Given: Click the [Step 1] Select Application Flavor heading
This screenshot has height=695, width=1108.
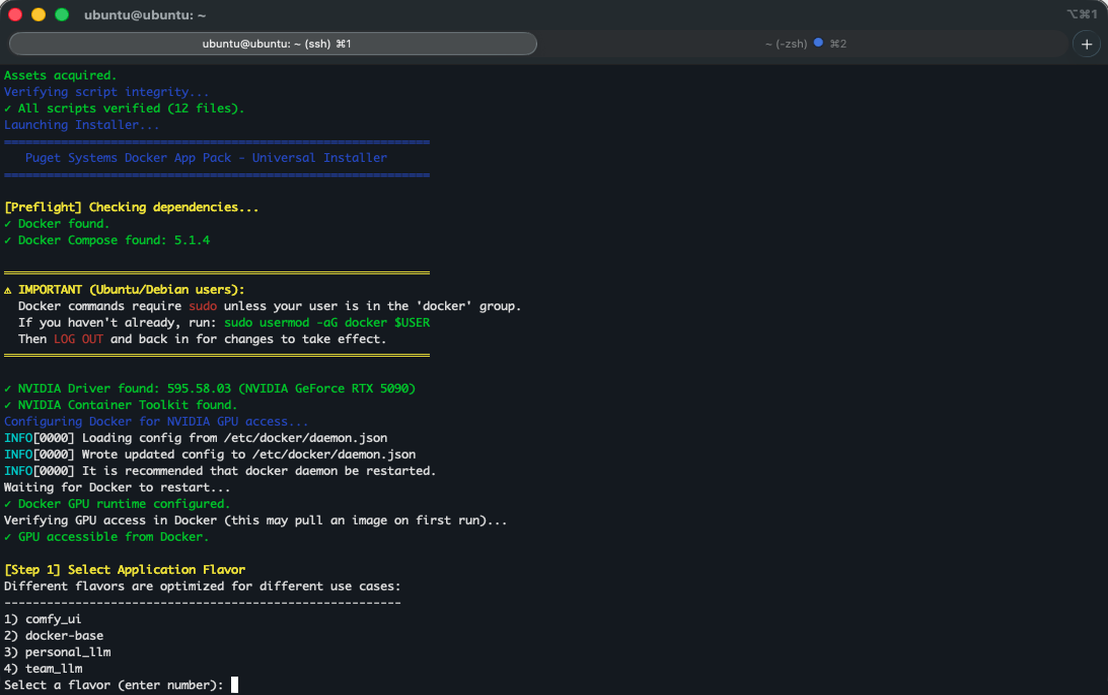Looking at the screenshot, I should pyautogui.click(x=125, y=569).
